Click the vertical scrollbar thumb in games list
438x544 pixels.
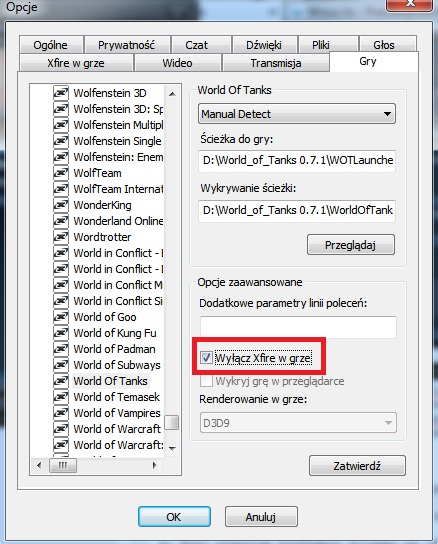tap(172, 423)
